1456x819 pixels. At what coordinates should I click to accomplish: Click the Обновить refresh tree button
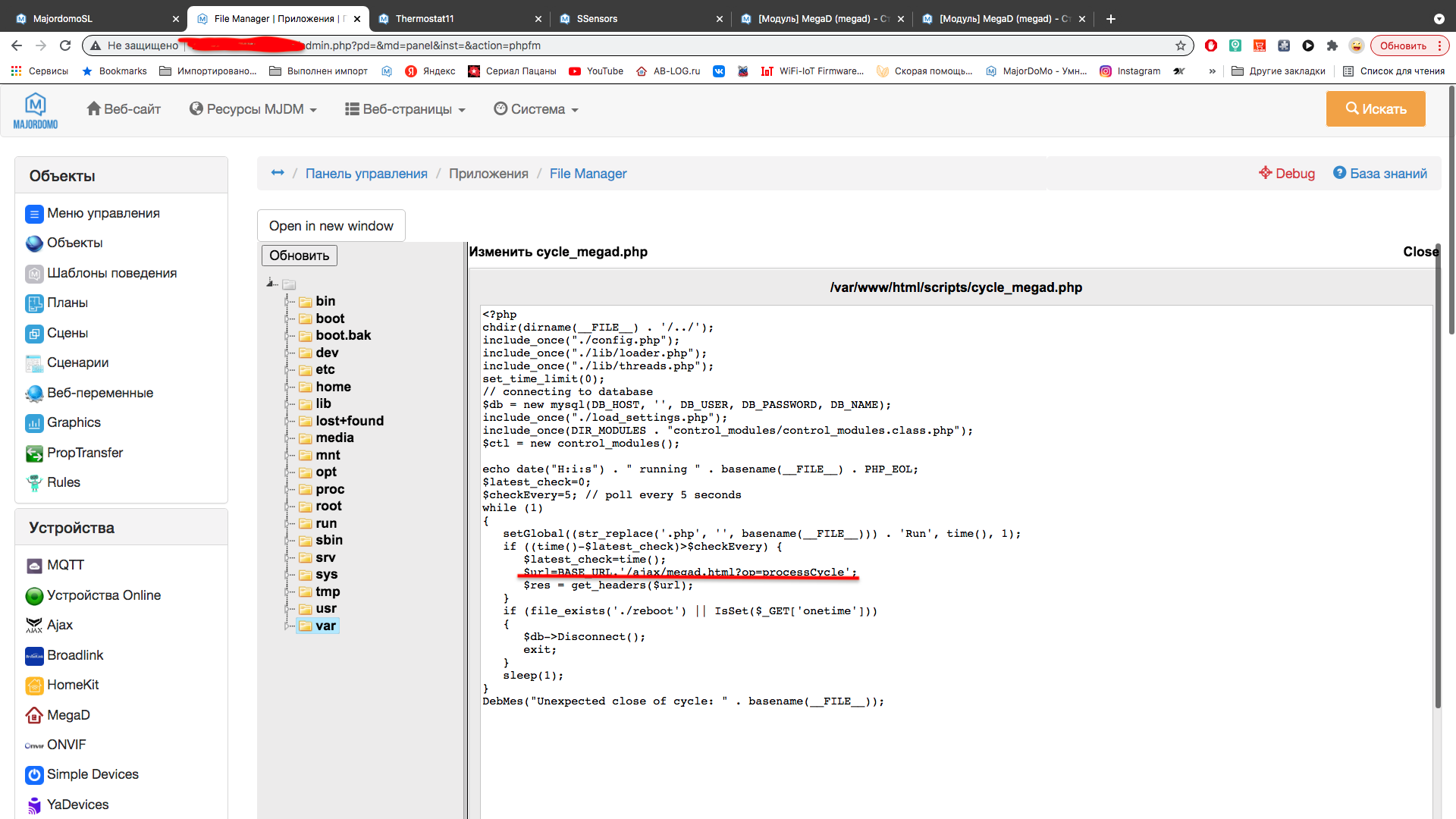click(x=299, y=256)
